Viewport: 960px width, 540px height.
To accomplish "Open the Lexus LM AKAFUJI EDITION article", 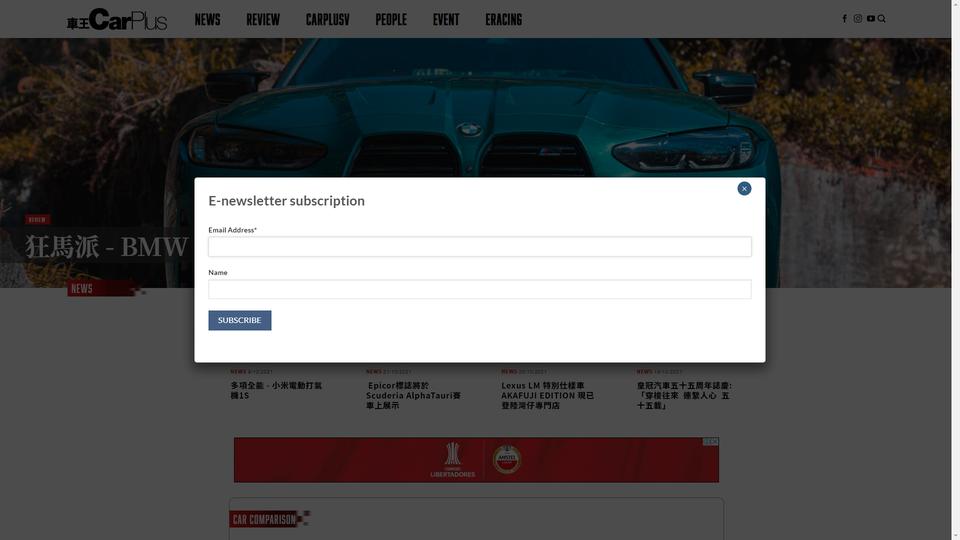I will pos(547,395).
